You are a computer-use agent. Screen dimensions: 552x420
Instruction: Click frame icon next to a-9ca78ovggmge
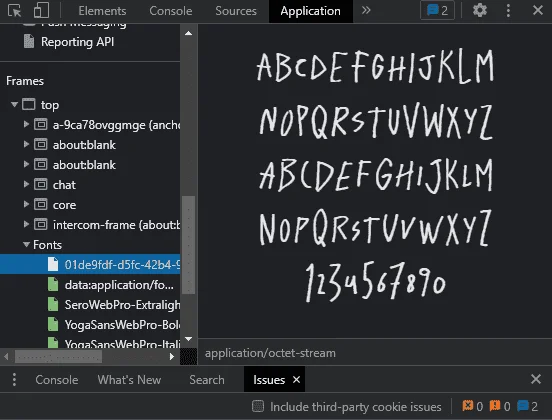click(x=40, y=124)
